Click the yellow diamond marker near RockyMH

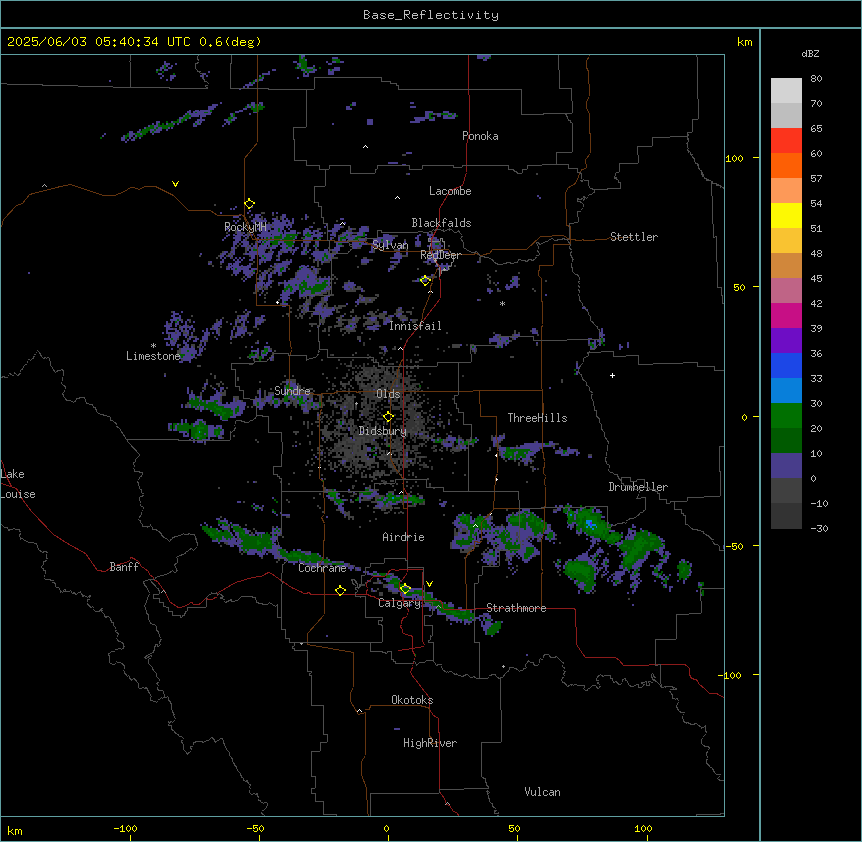(x=249, y=204)
